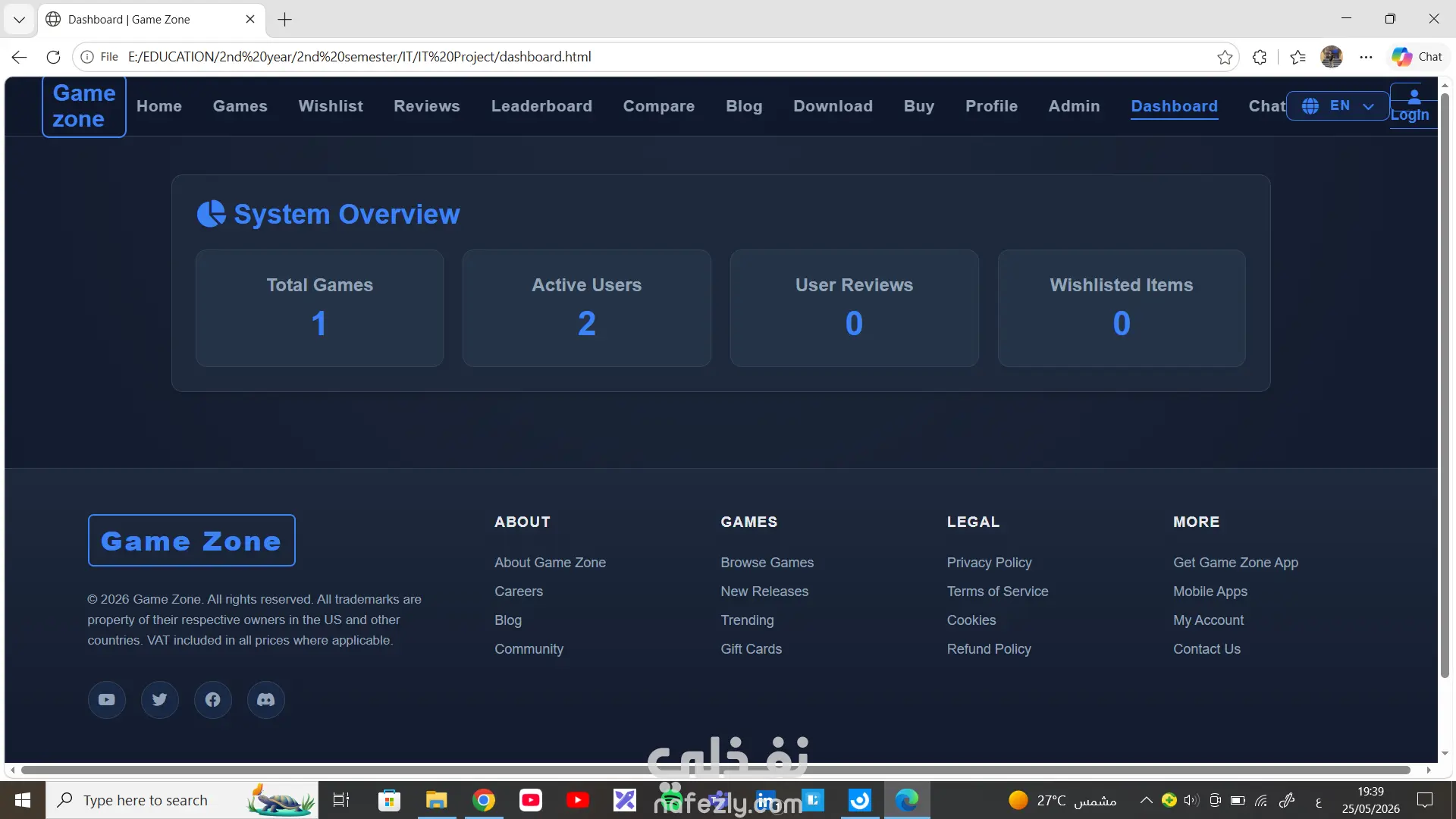Click the Game Zone footer logo
This screenshot has width=1456, height=819.
[x=191, y=541]
